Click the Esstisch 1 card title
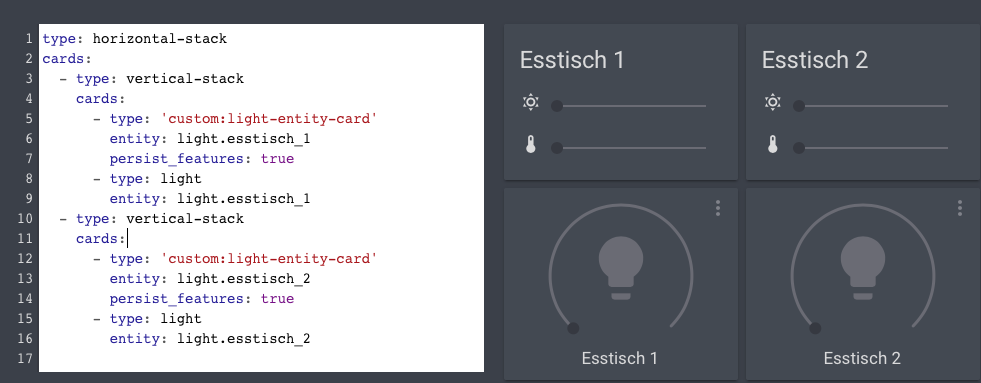The width and height of the screenshot is (981, 383). pos(572,60)
